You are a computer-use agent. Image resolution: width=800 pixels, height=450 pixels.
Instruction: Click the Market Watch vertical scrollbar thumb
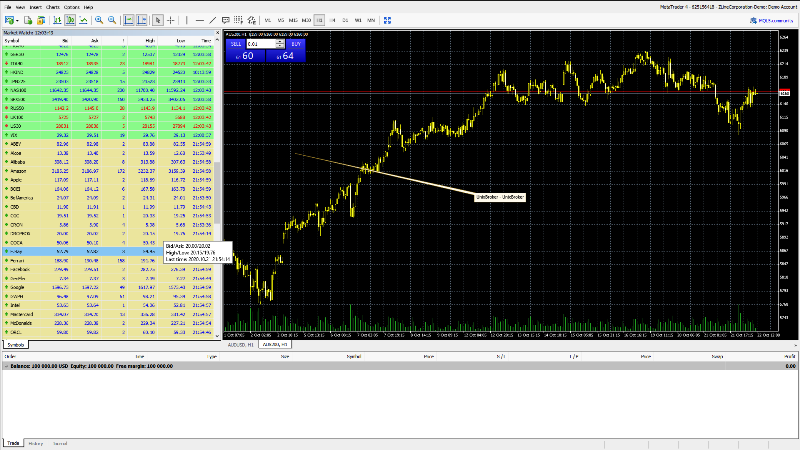pos(217,193)
